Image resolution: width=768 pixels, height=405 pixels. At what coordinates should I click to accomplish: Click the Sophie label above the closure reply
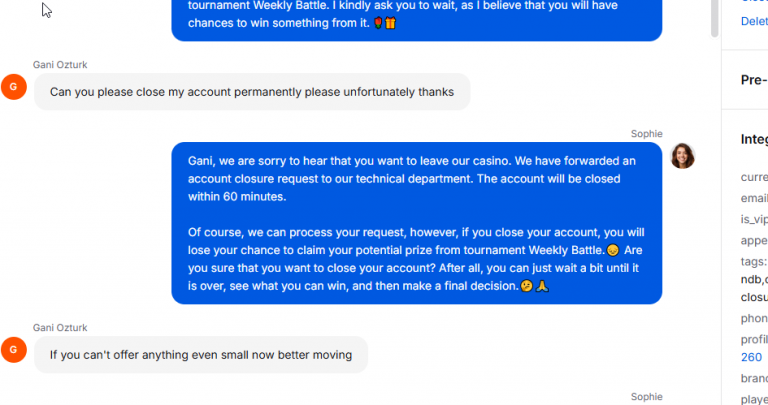click(x=646, y=134)
